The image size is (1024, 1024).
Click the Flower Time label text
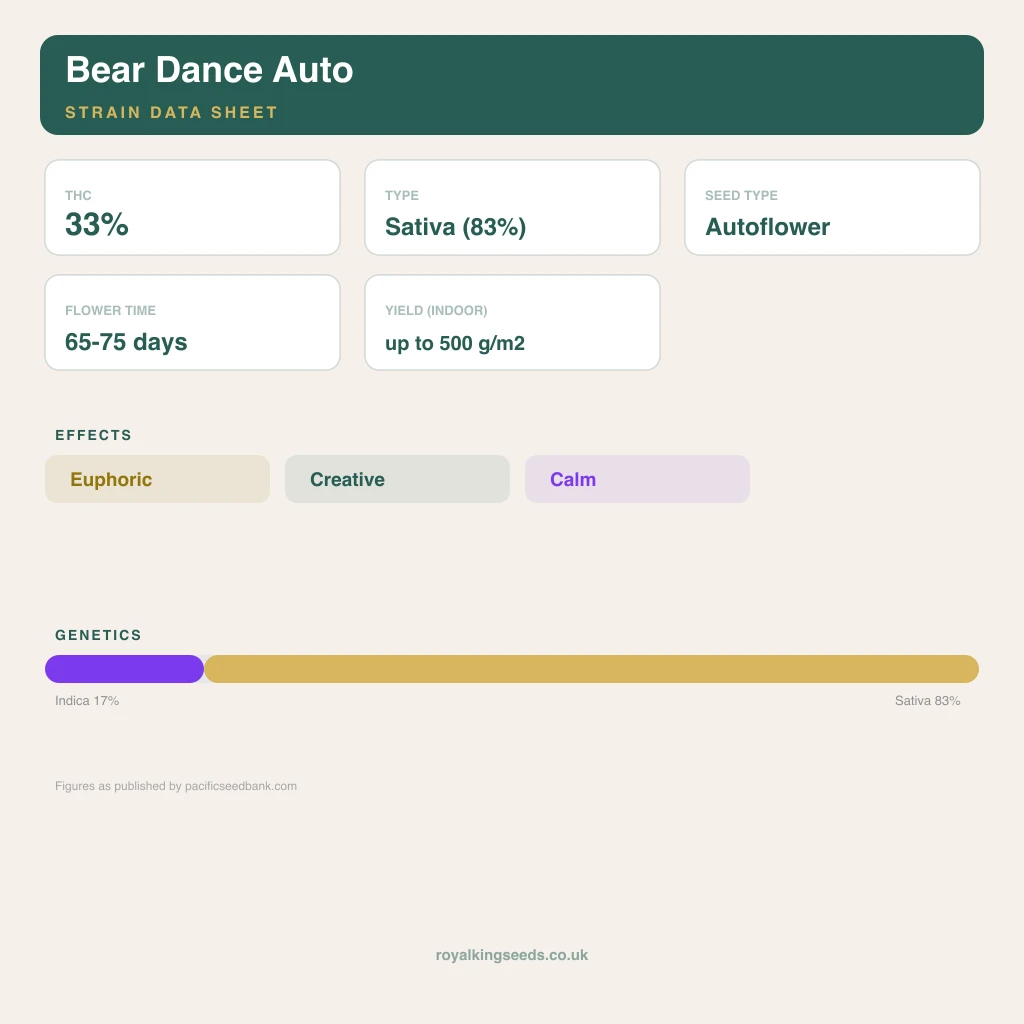[110, 311]
